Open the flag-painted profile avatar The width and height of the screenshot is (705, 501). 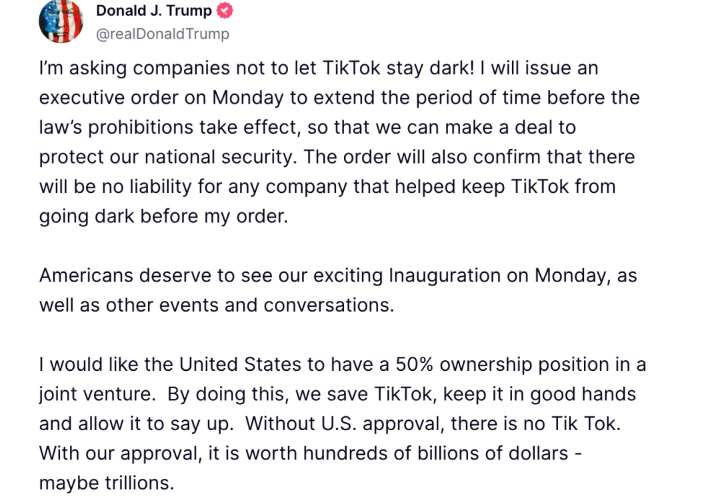[x=61, y=21]
